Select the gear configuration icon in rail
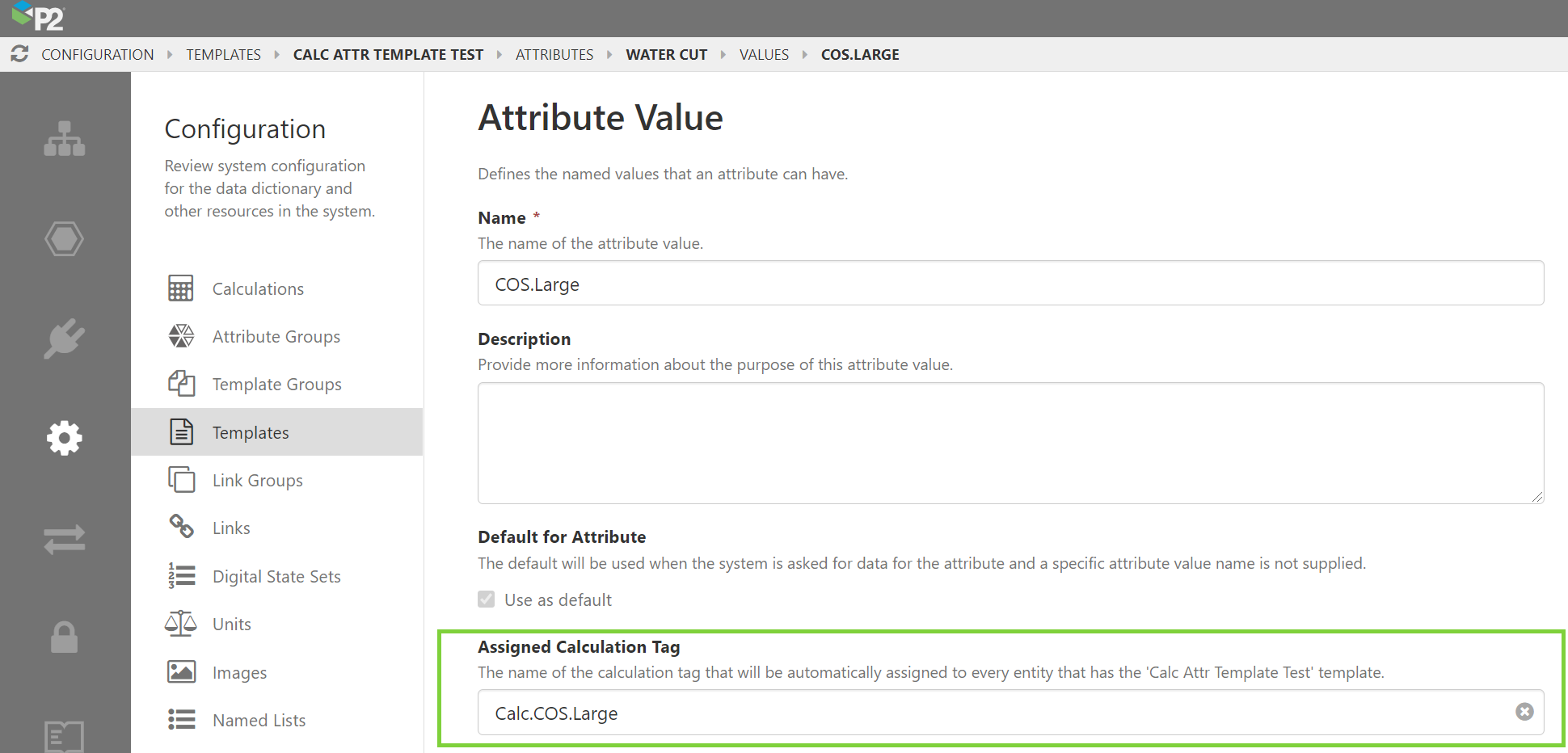Screen dimensions: 1568x753 point(65,438)
